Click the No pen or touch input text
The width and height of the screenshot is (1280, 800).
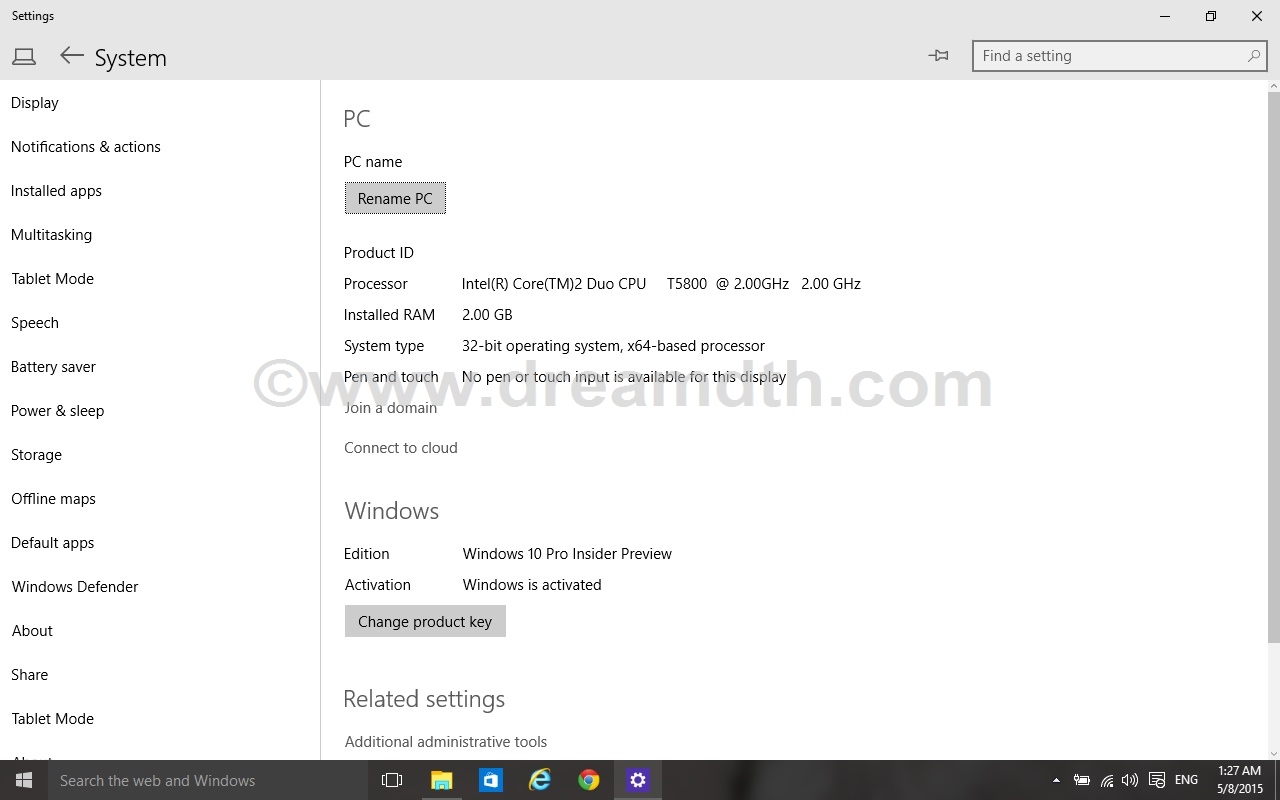[x=624, y=377]
